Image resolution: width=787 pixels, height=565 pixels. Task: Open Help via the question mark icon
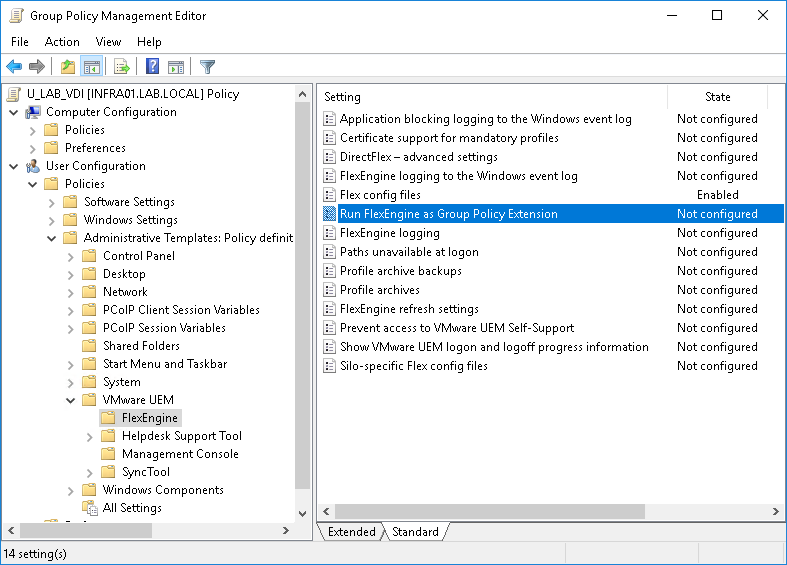coord(152,67)
